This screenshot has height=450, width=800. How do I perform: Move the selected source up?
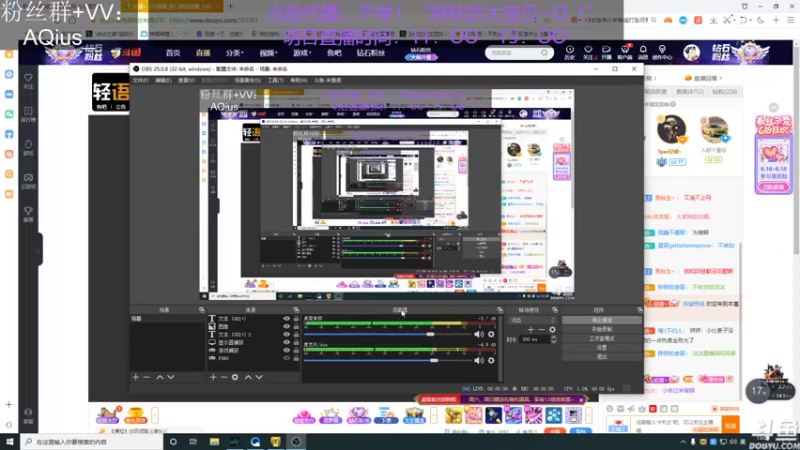[x=248, y=377]
